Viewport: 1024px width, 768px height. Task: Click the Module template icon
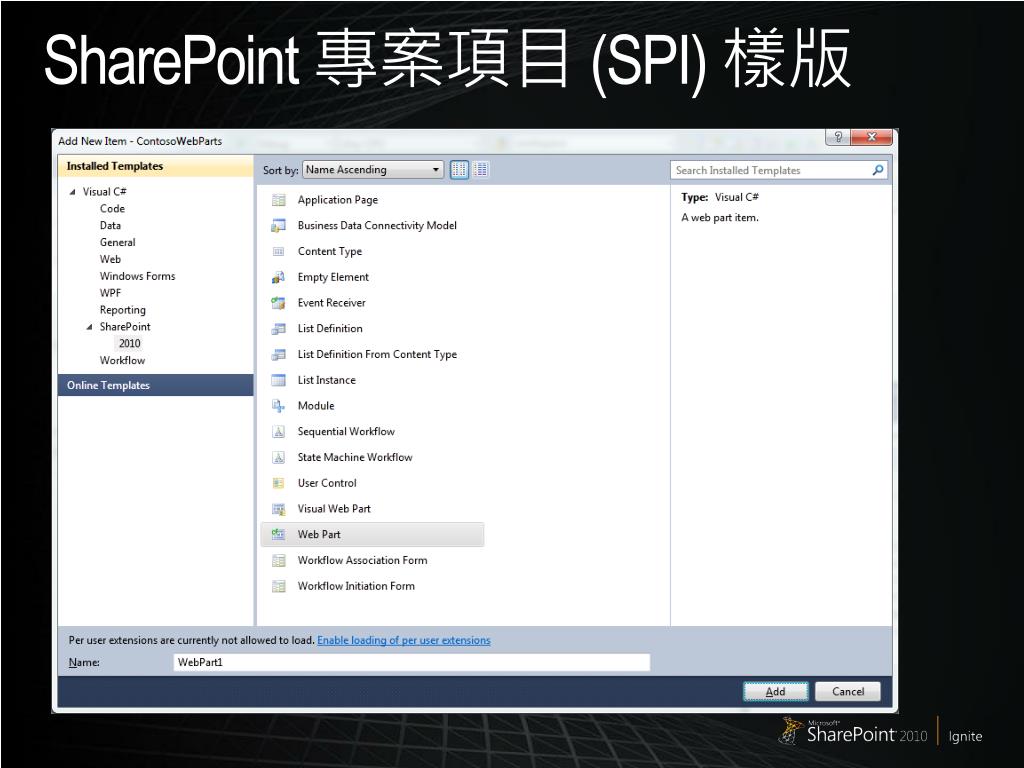[x=279, y=406]
